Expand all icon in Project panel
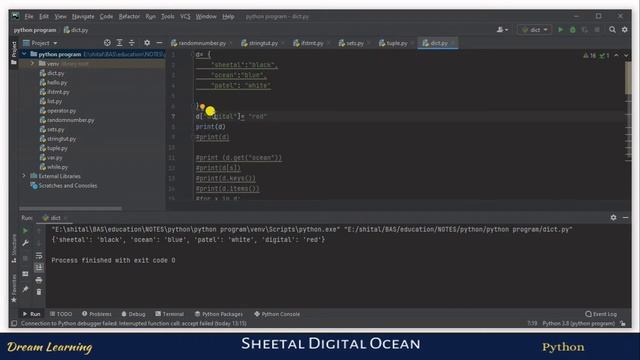Screen dimensions: 640x360 pyautogui.click(x=120, y=43)
